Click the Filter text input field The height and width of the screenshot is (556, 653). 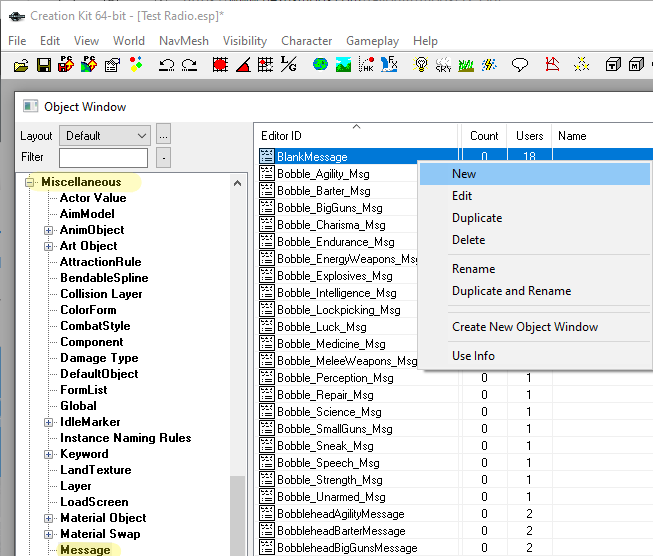point(103,158)
